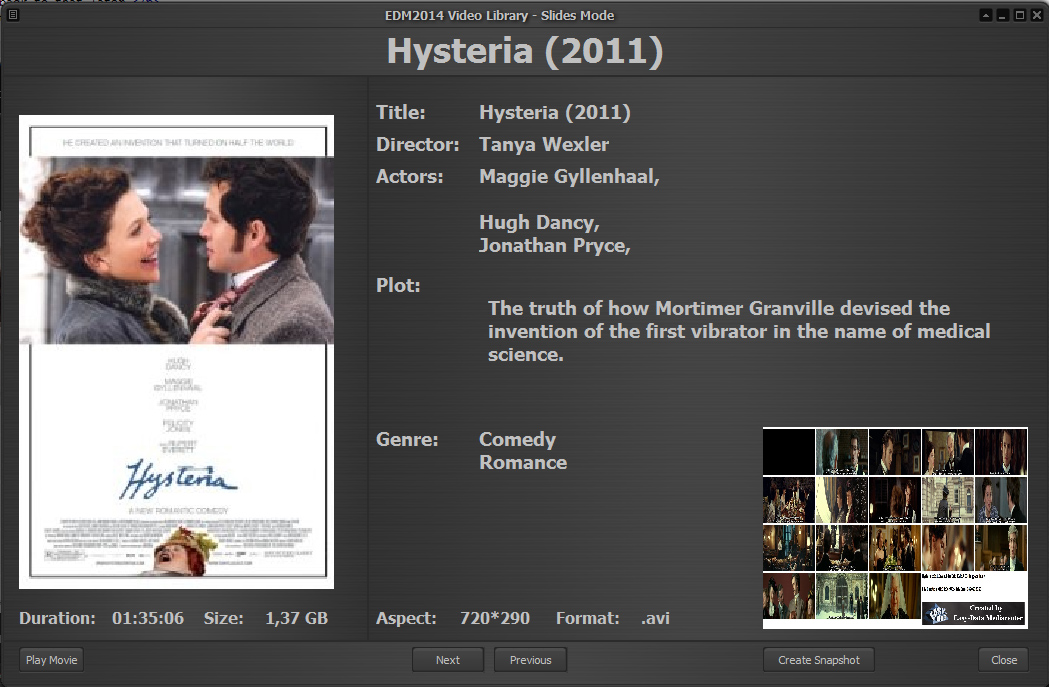
Task: Minimize the EDM2014 Video Library window
Action: pos(1002,15)
